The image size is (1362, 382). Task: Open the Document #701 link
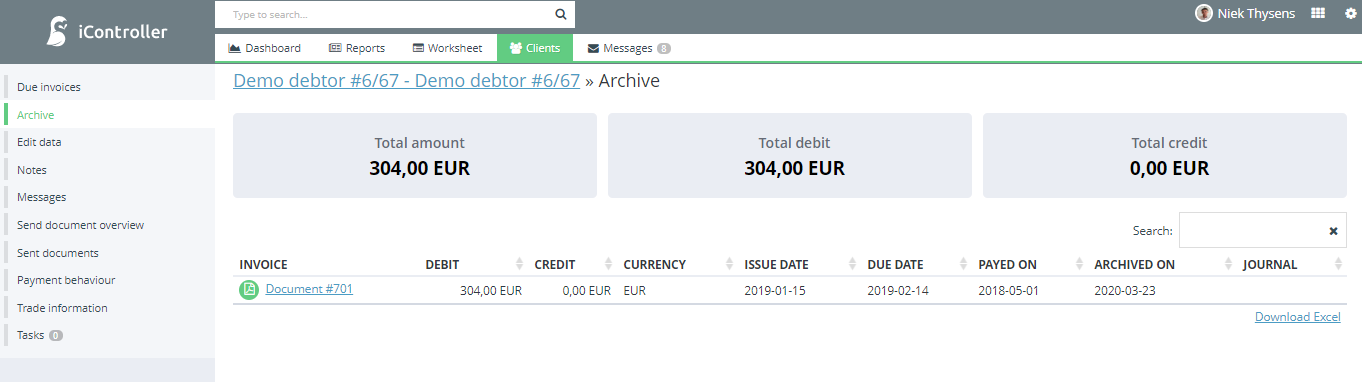309,289
